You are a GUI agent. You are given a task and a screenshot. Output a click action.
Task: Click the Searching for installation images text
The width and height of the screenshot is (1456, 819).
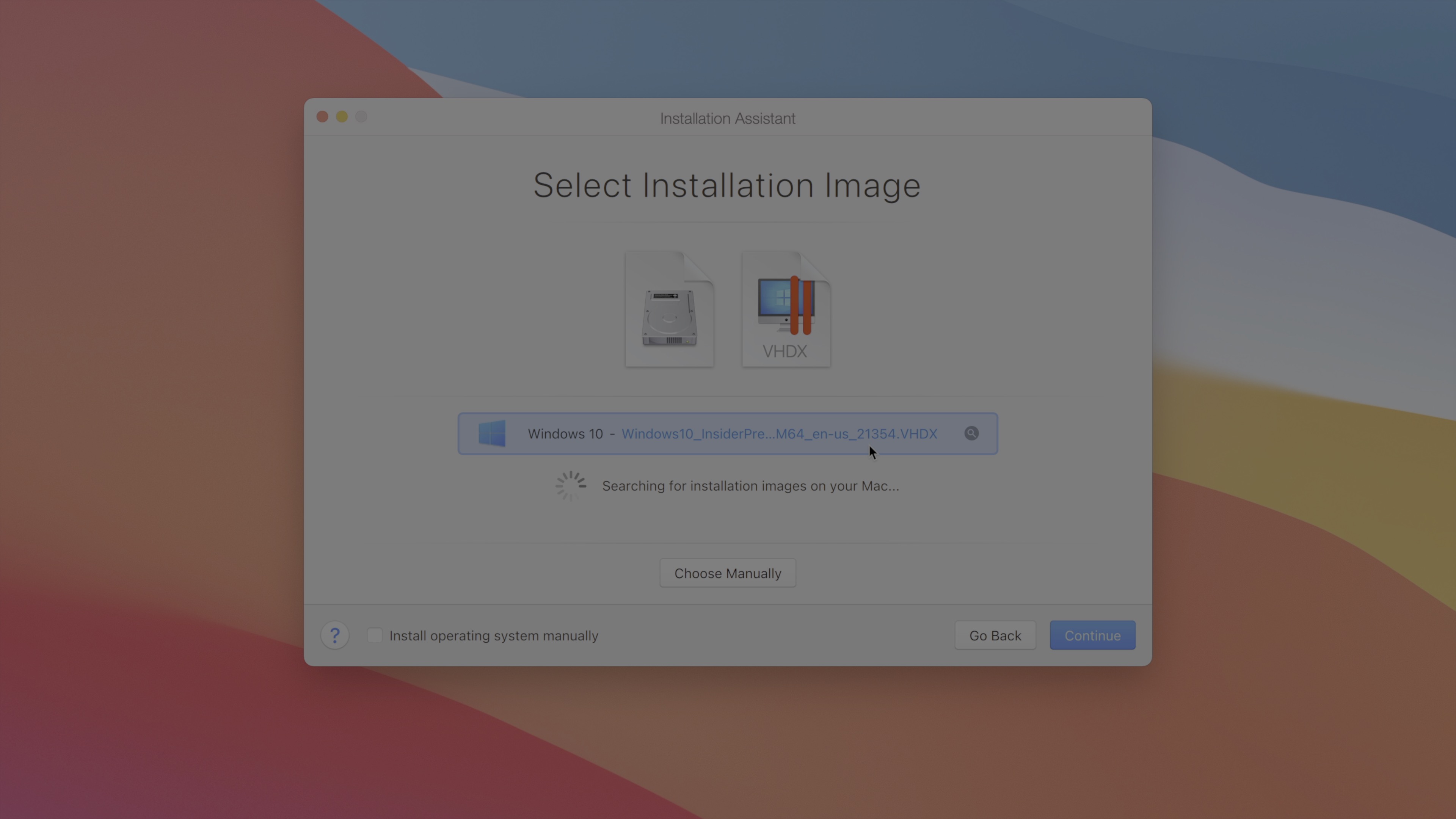point(750,486)
